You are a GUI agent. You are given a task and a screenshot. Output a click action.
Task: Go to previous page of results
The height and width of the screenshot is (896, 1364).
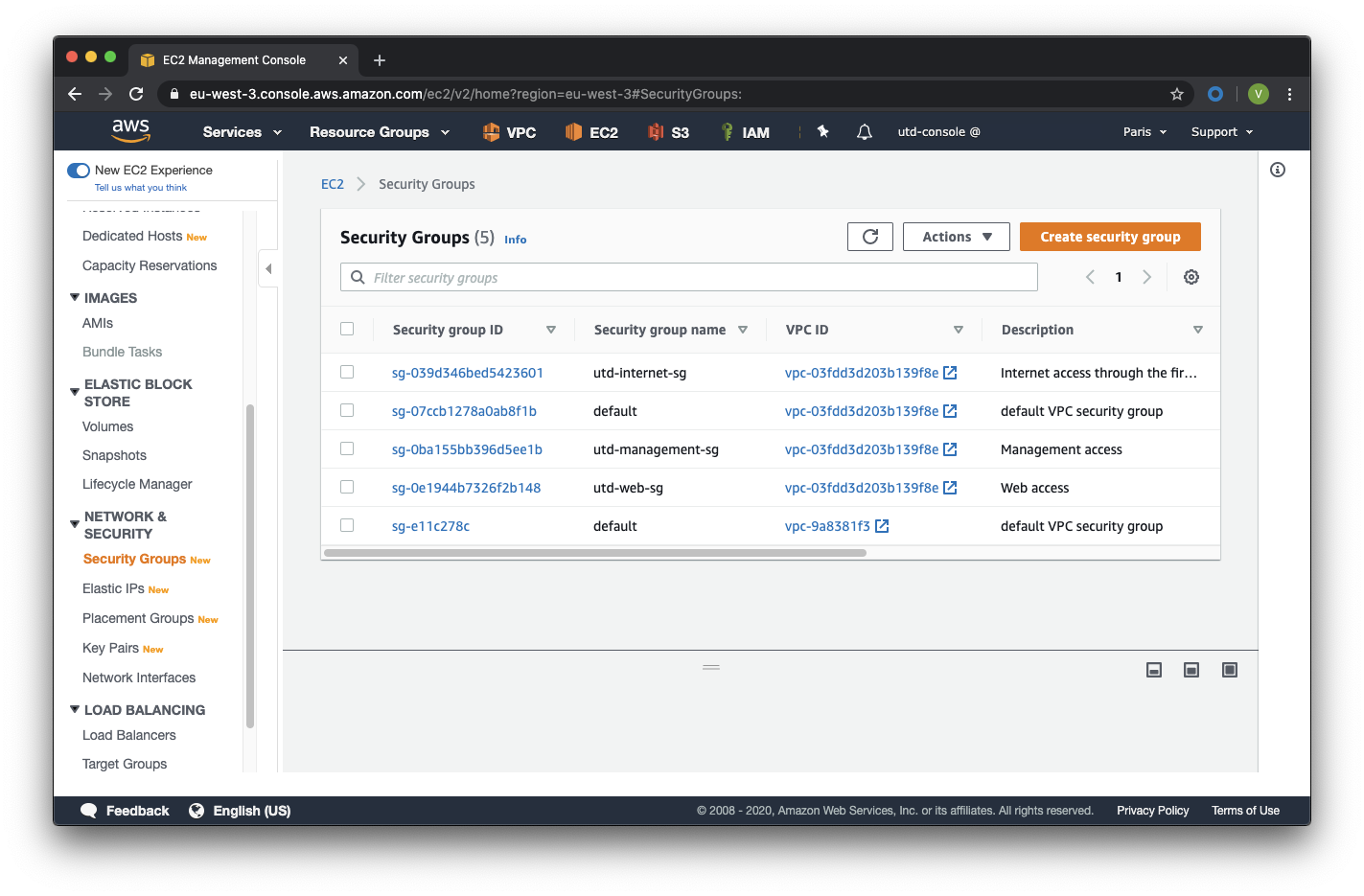pos(1090,277)
